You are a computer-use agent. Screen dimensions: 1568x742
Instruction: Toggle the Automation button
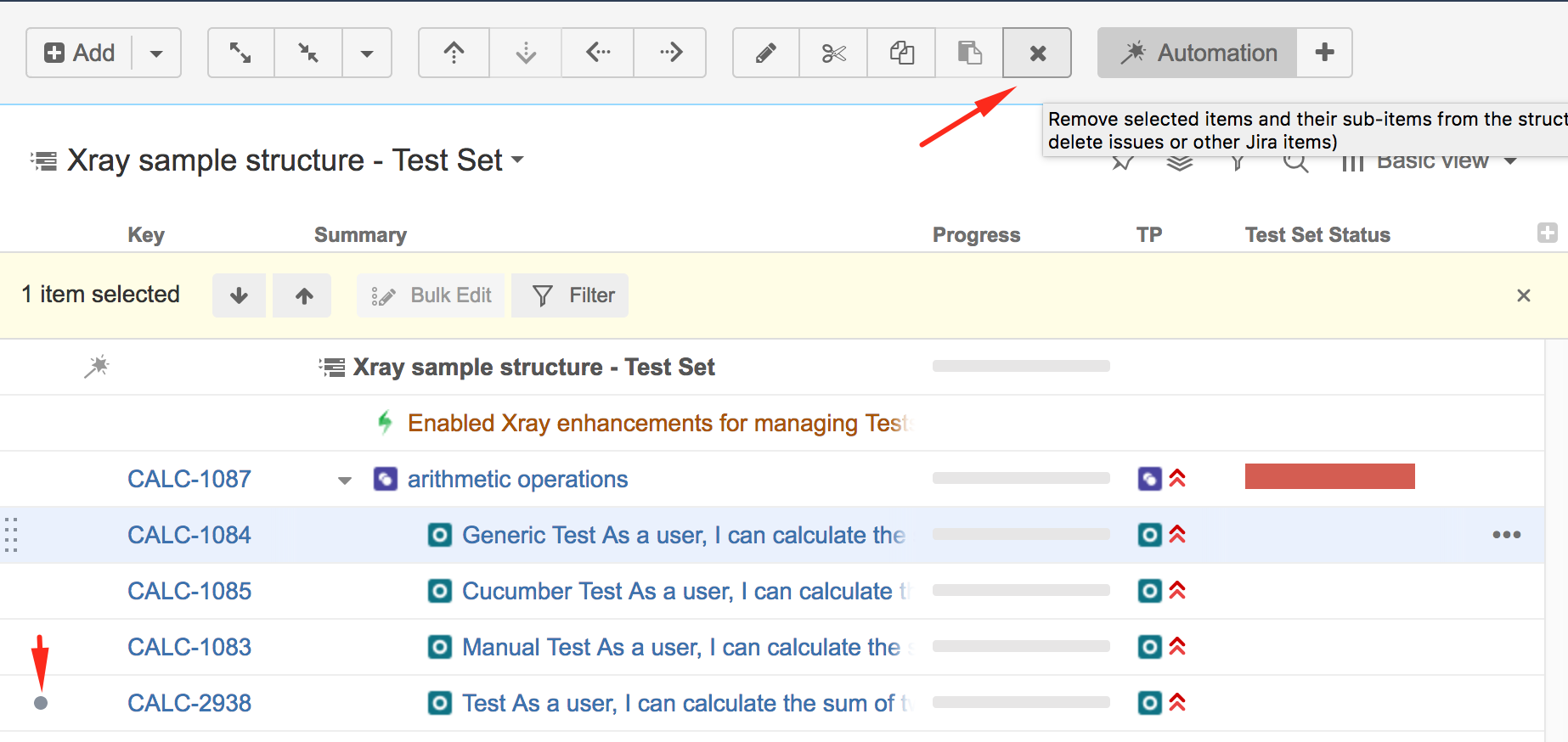coord(1198,53)
